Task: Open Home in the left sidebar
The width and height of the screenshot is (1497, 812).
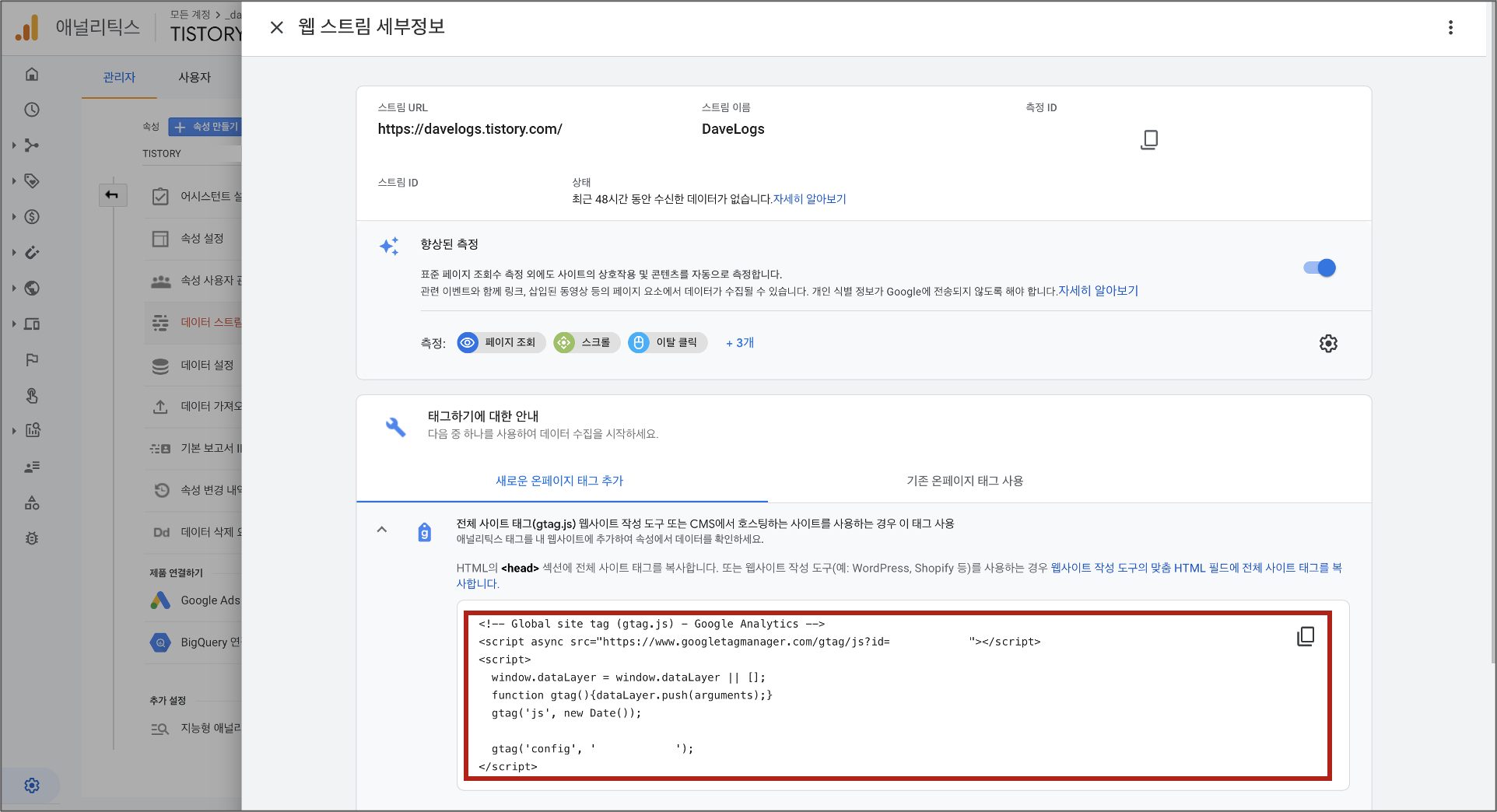Action: (32, 74)
